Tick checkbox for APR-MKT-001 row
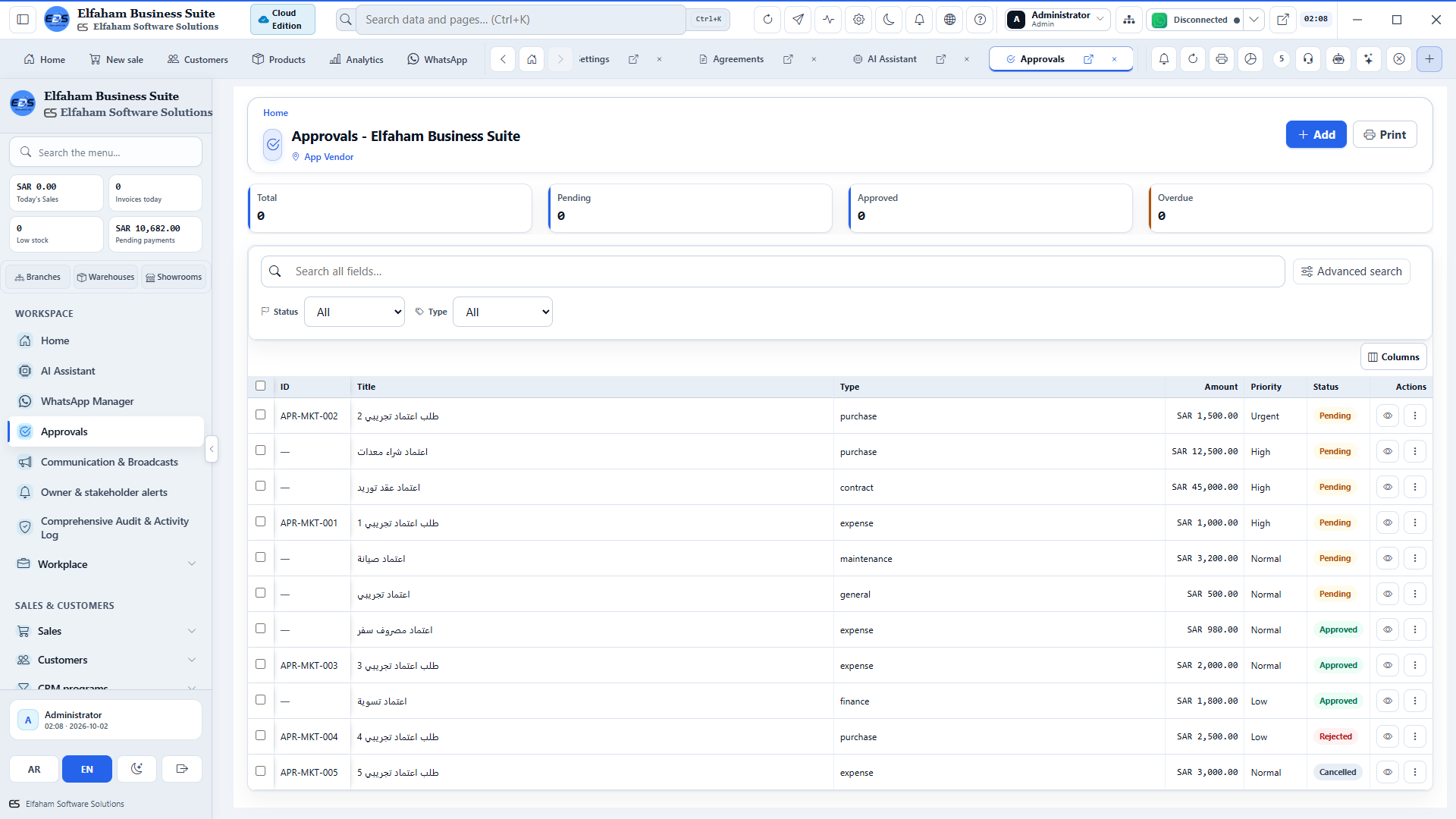The image size is (1456, 819). [x=261, y=522]
